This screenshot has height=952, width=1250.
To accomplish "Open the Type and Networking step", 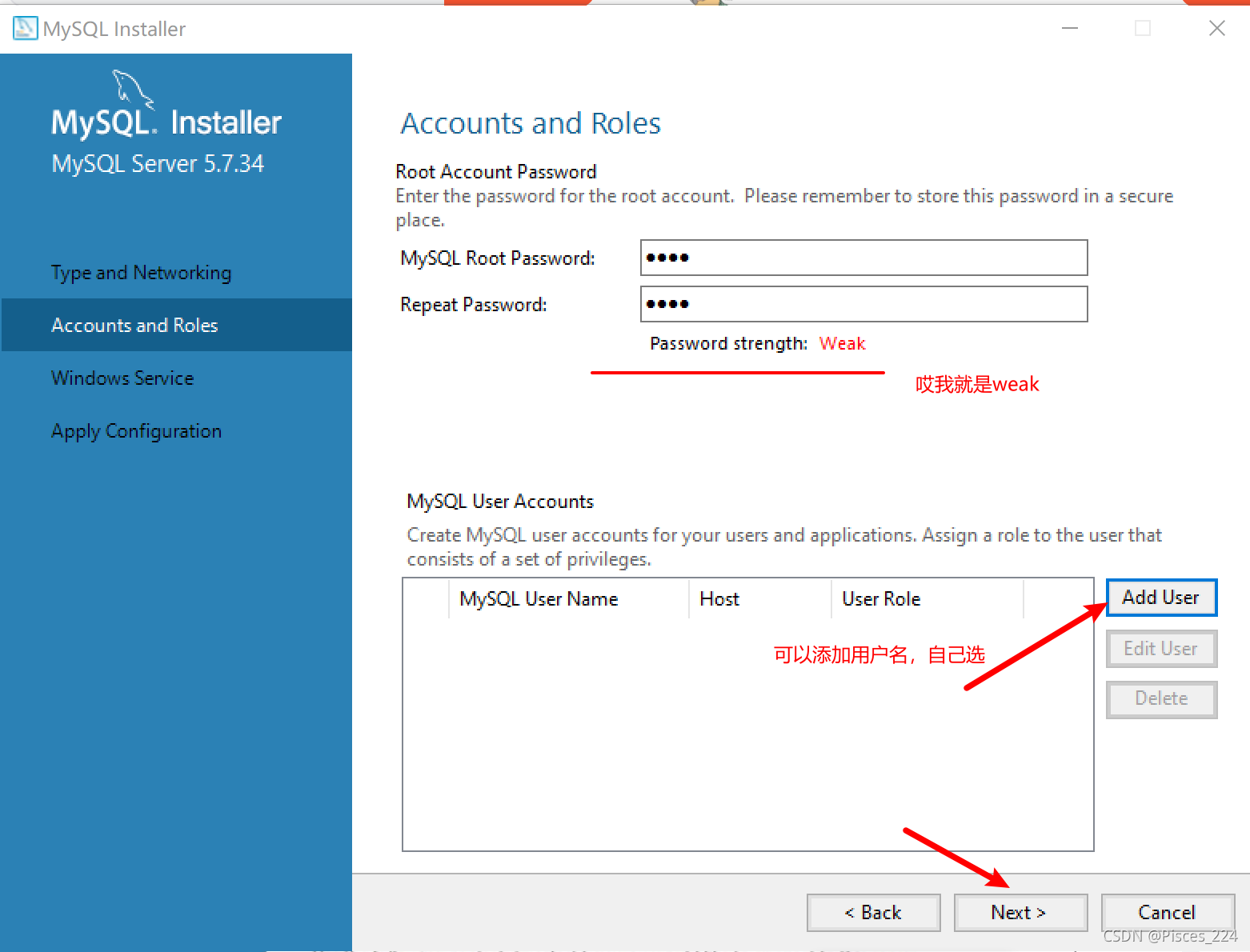I will 141,273.
